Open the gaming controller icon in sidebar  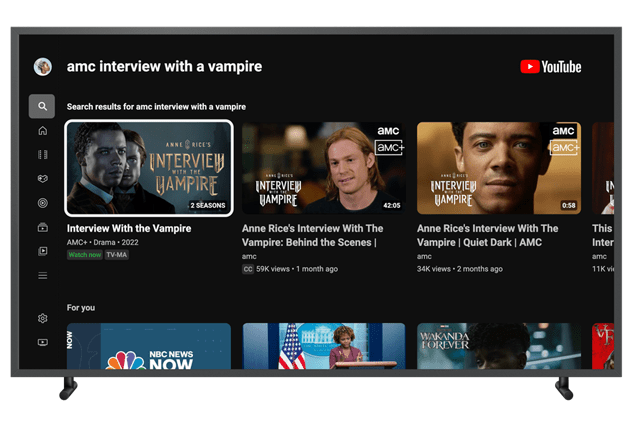(x=42, y=179)
